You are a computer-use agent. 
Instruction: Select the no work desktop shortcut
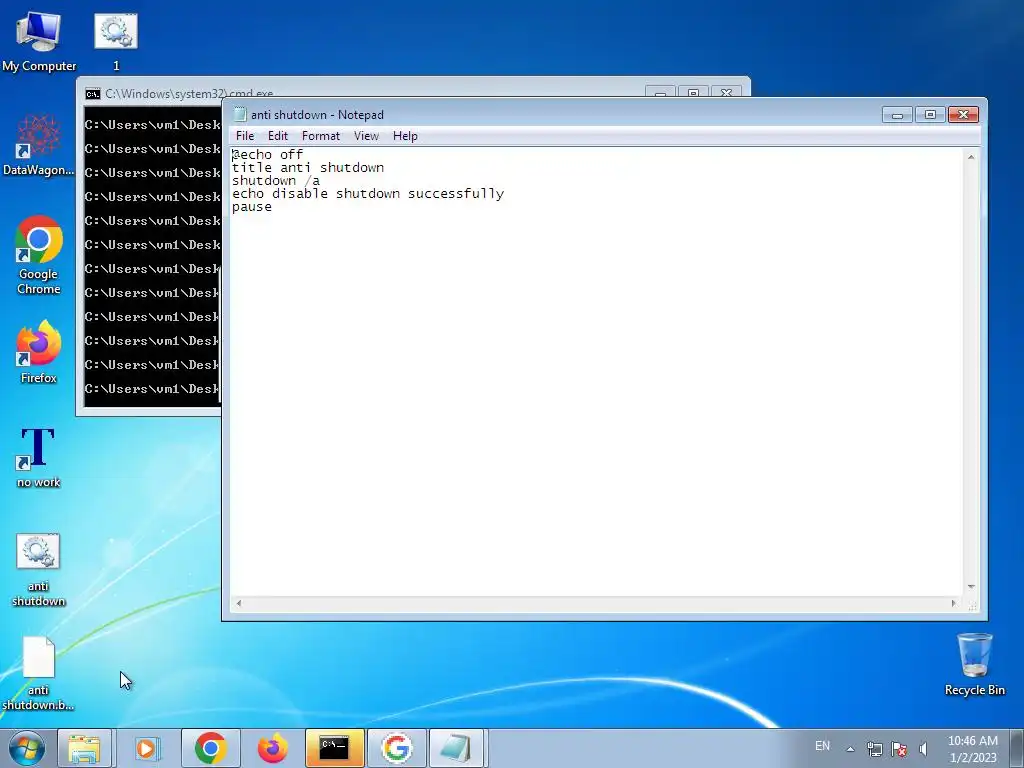click(39, 458)
